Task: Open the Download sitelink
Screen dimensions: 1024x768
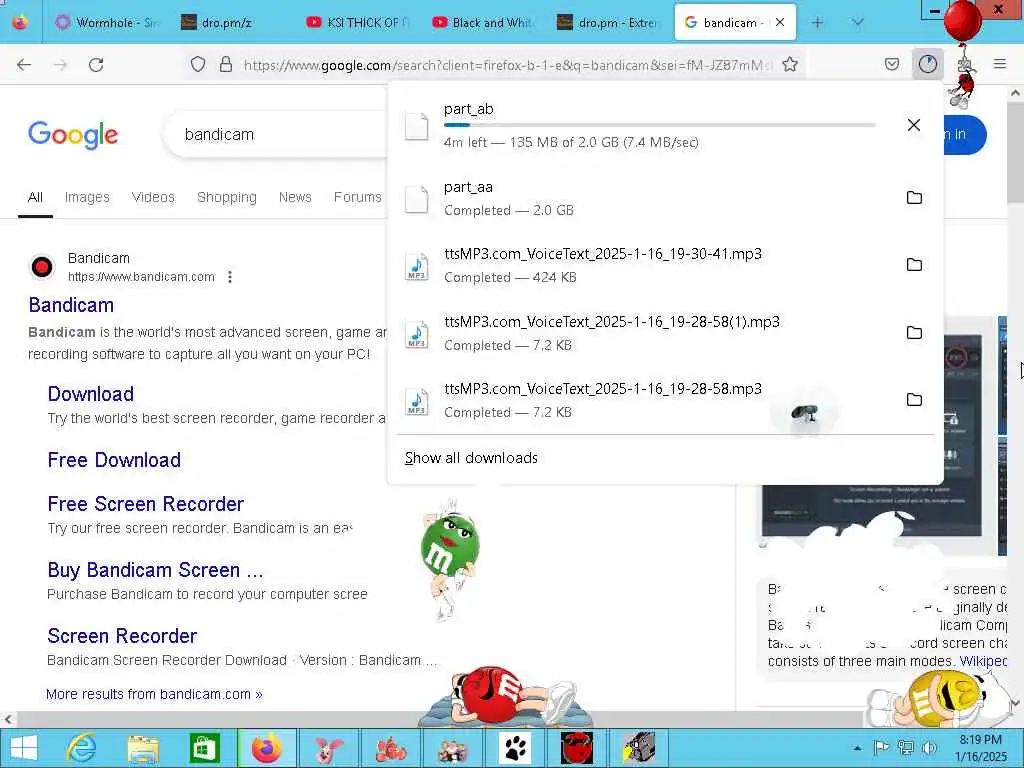Action: pos(91,394)
